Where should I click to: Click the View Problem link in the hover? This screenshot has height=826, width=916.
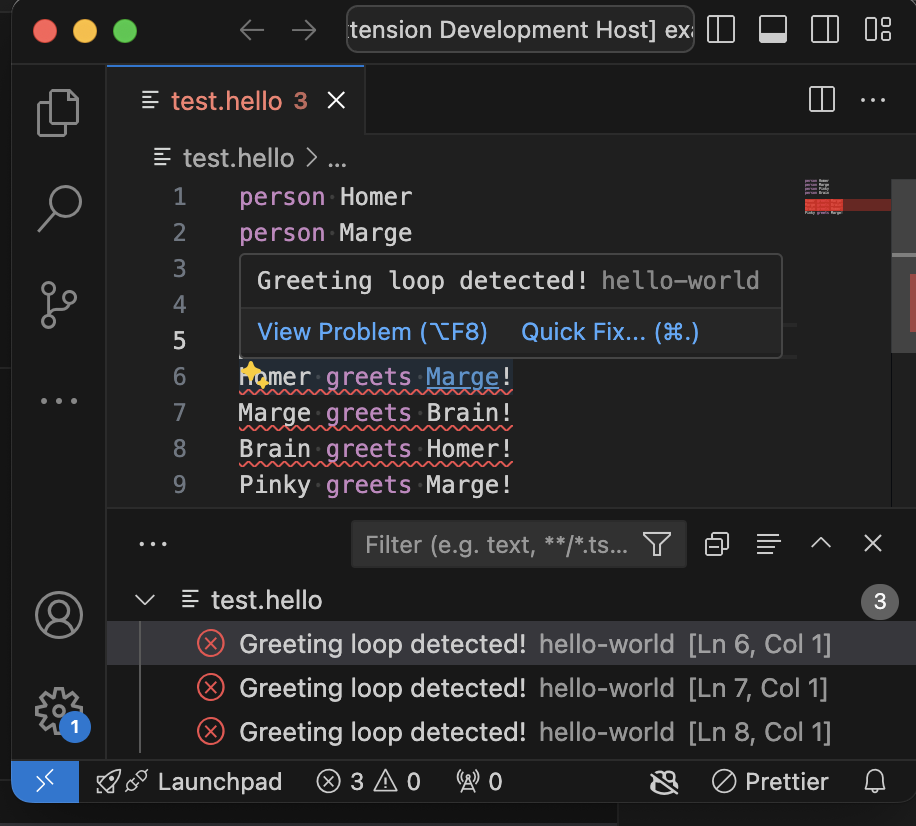click(372, 331)
